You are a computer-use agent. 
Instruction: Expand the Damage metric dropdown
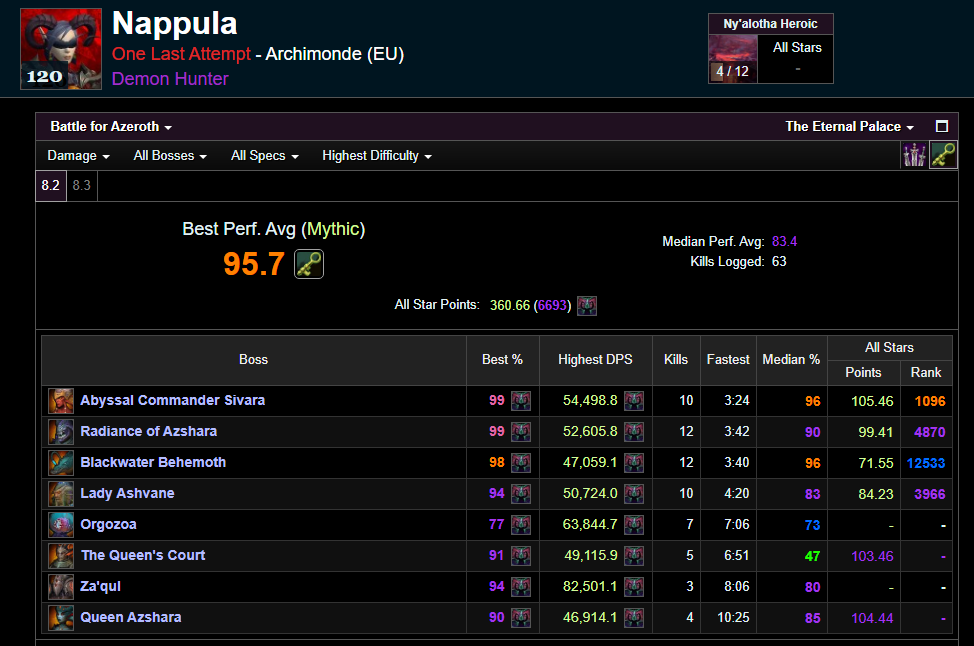[78, 156]
